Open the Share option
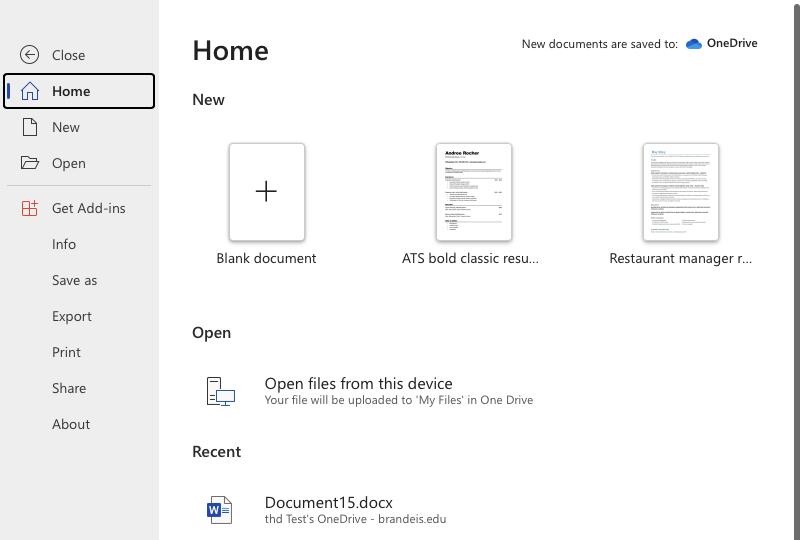The width and height of the screenshot is (804, 540). [79, 388]
